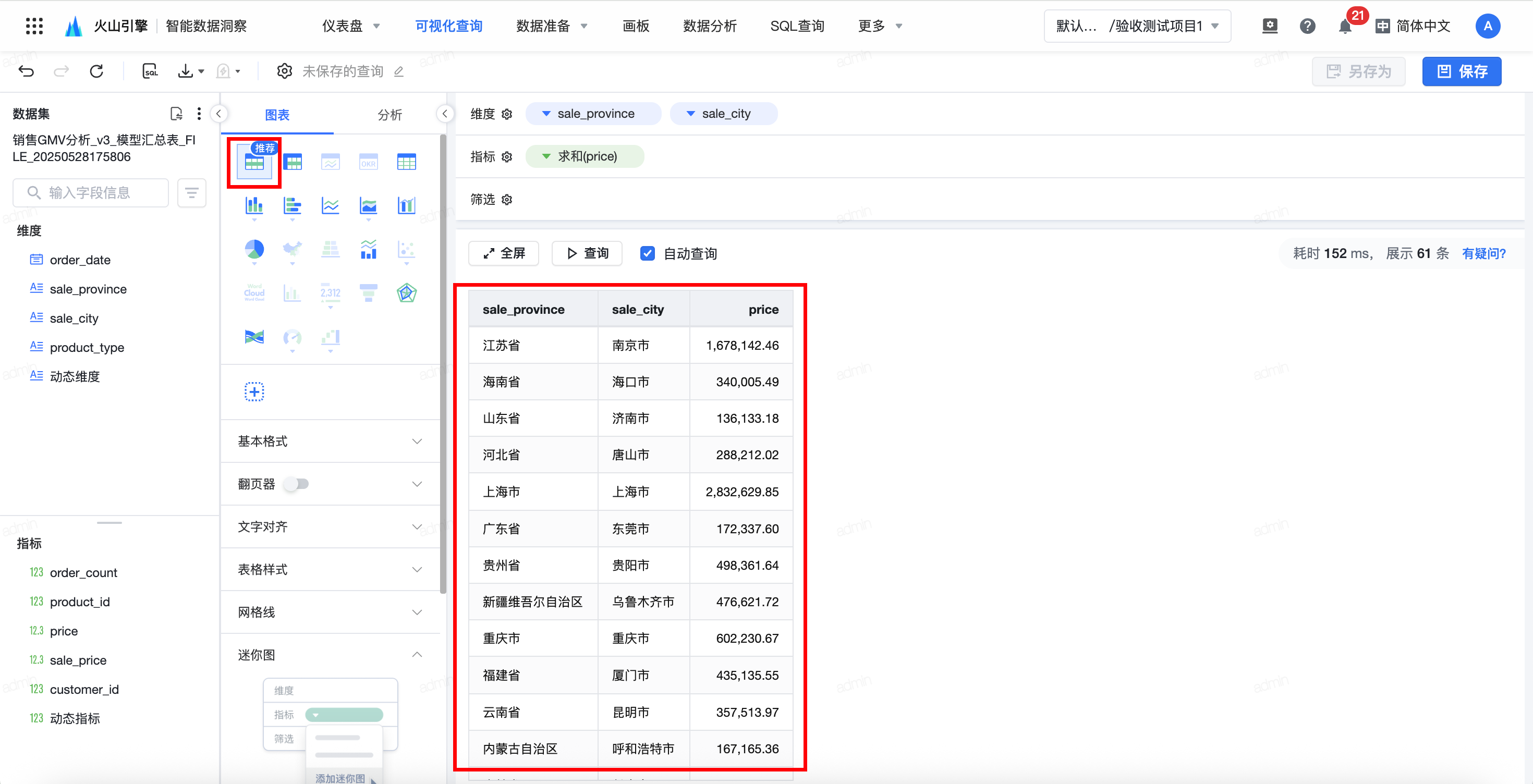Select the 2,312 KPI number card icon
The height and width of the screenshot is (784, 1533).
point(330,292)
